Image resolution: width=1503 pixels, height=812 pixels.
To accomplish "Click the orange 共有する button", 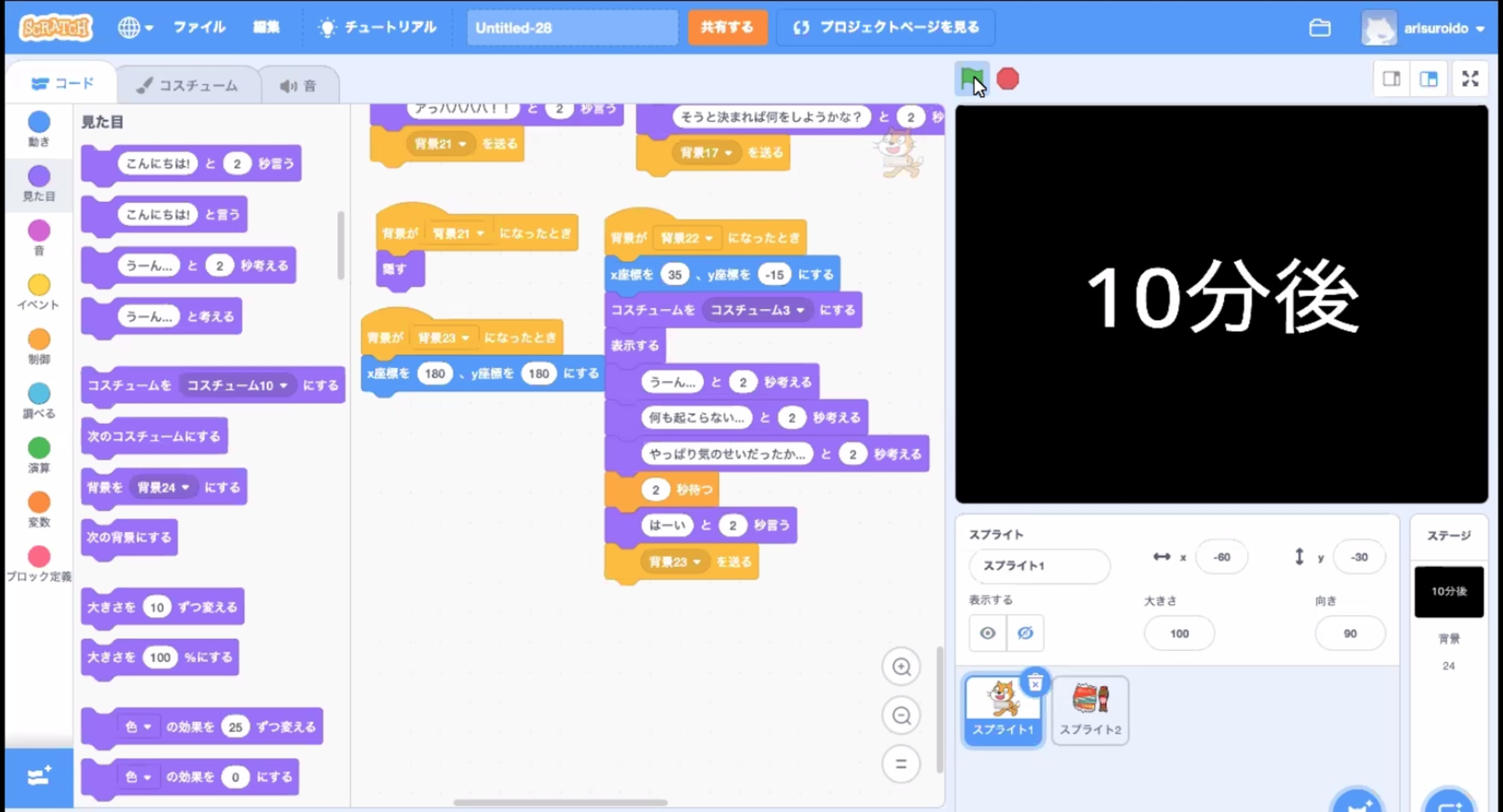I will tap(727, 28).
